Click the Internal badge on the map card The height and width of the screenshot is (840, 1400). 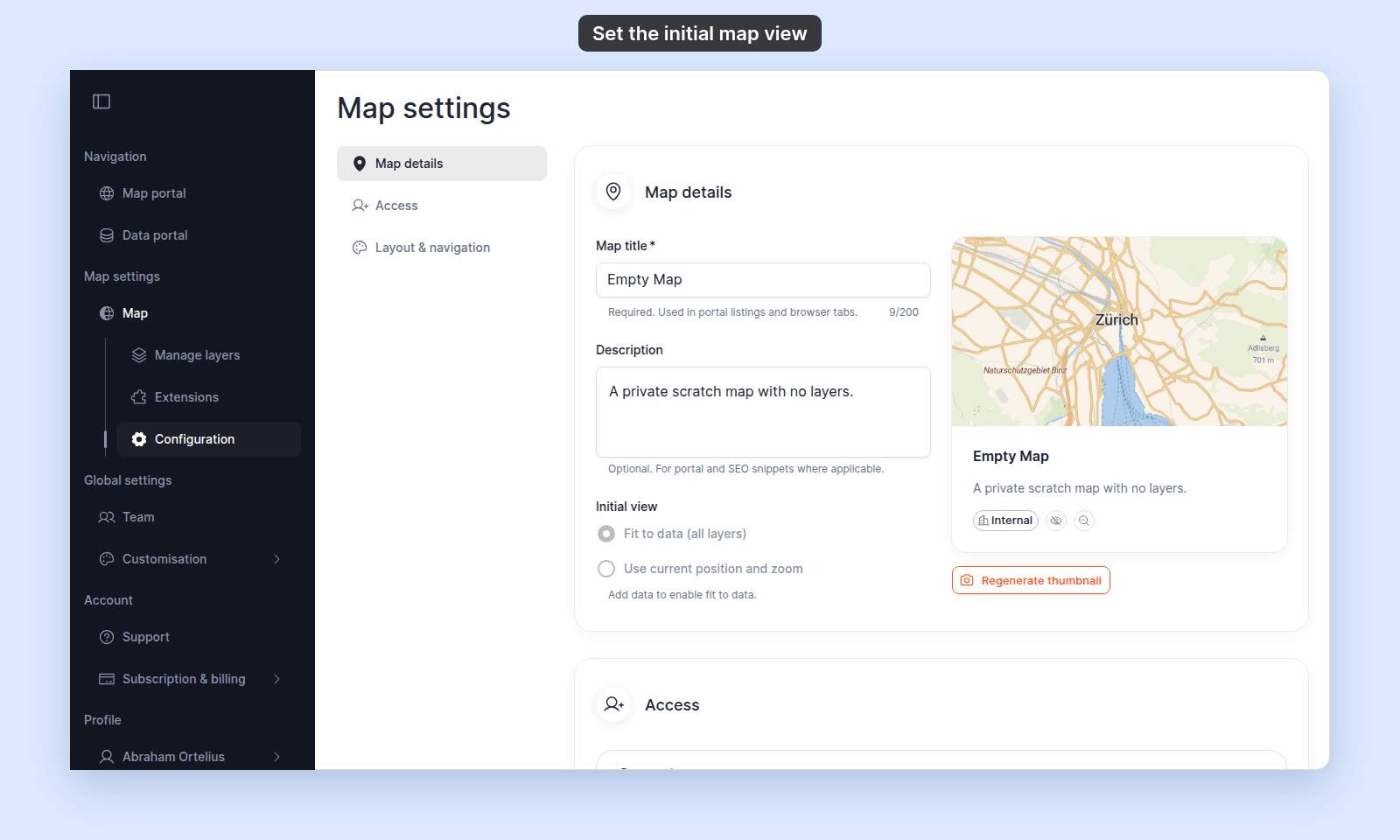(1005, 521)
